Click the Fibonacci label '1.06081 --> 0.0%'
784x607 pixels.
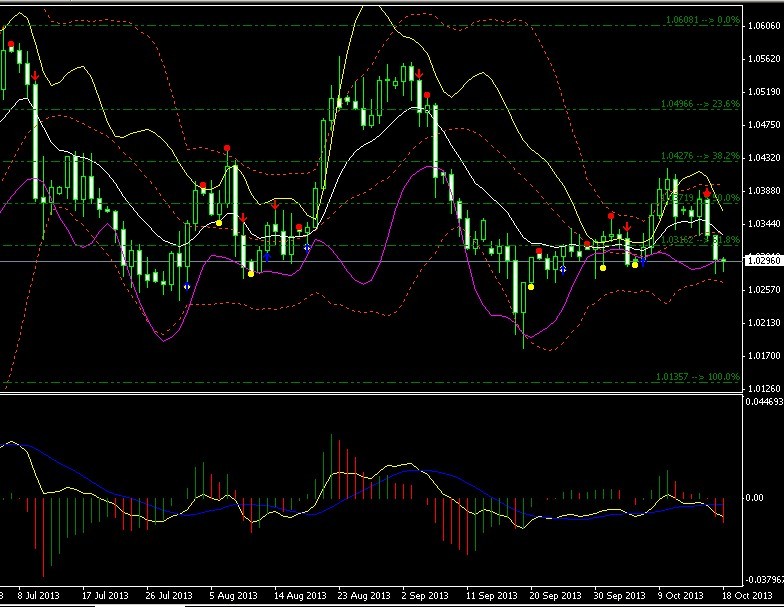[x=702, y=20]
